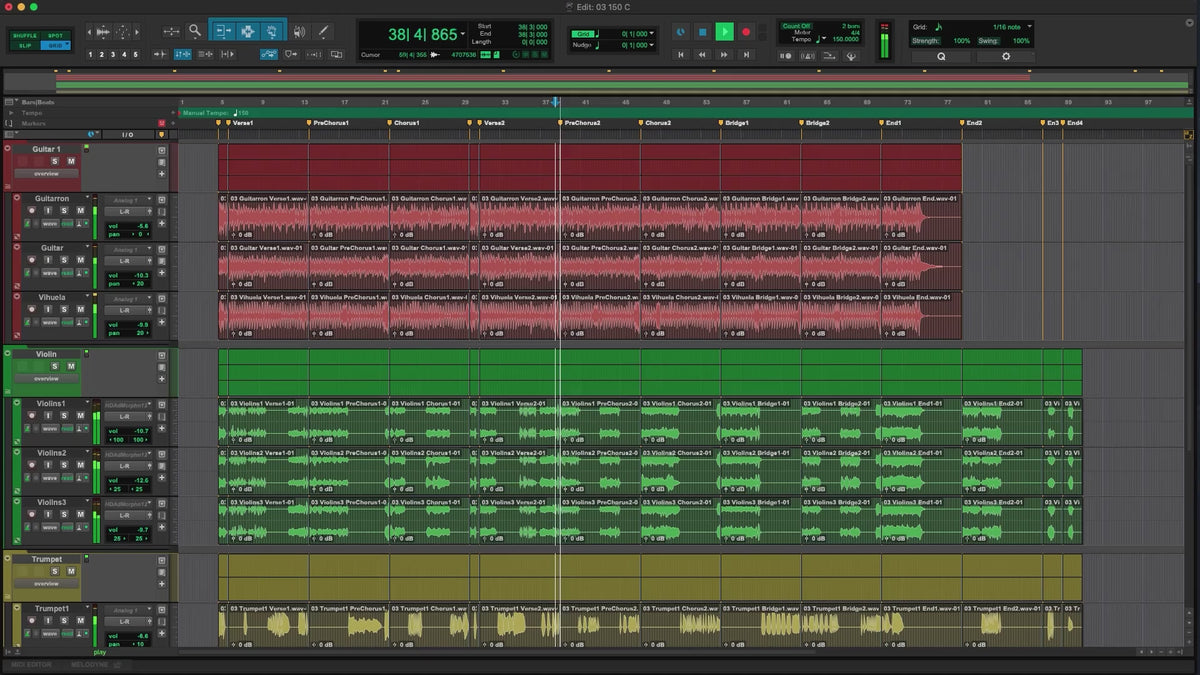Open the 1/16 note grid dropdown

(1029, 26)
